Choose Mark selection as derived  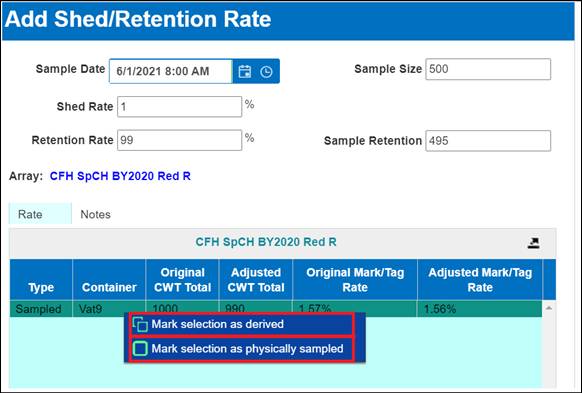pyautogui.click(x=242, y=324)
